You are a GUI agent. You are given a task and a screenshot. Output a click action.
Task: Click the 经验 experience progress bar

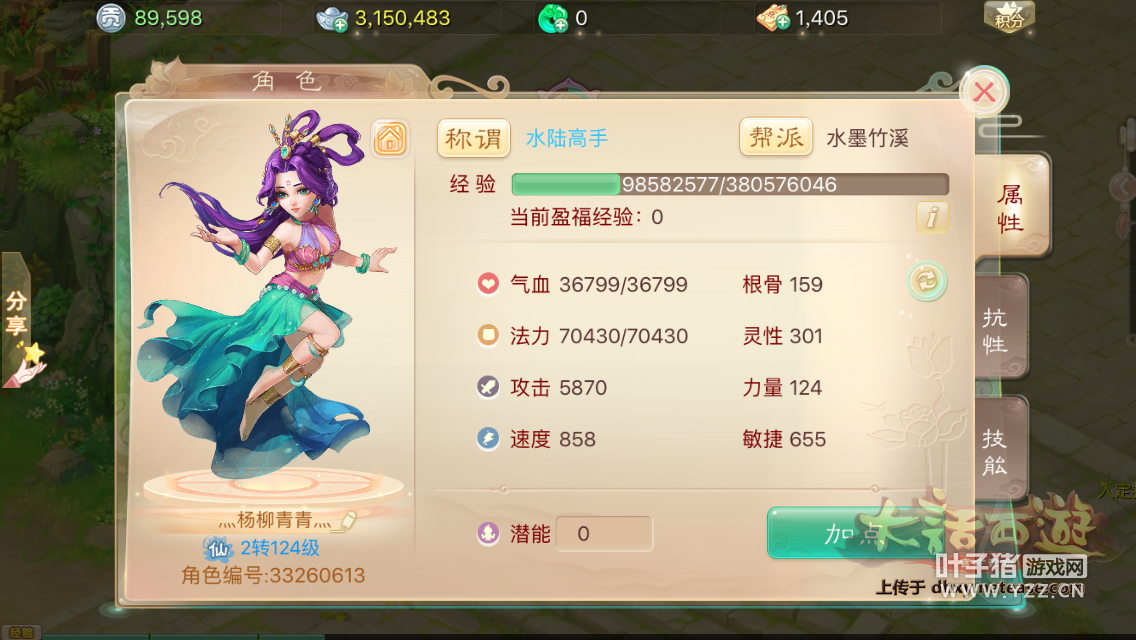(x=730, y=184)
